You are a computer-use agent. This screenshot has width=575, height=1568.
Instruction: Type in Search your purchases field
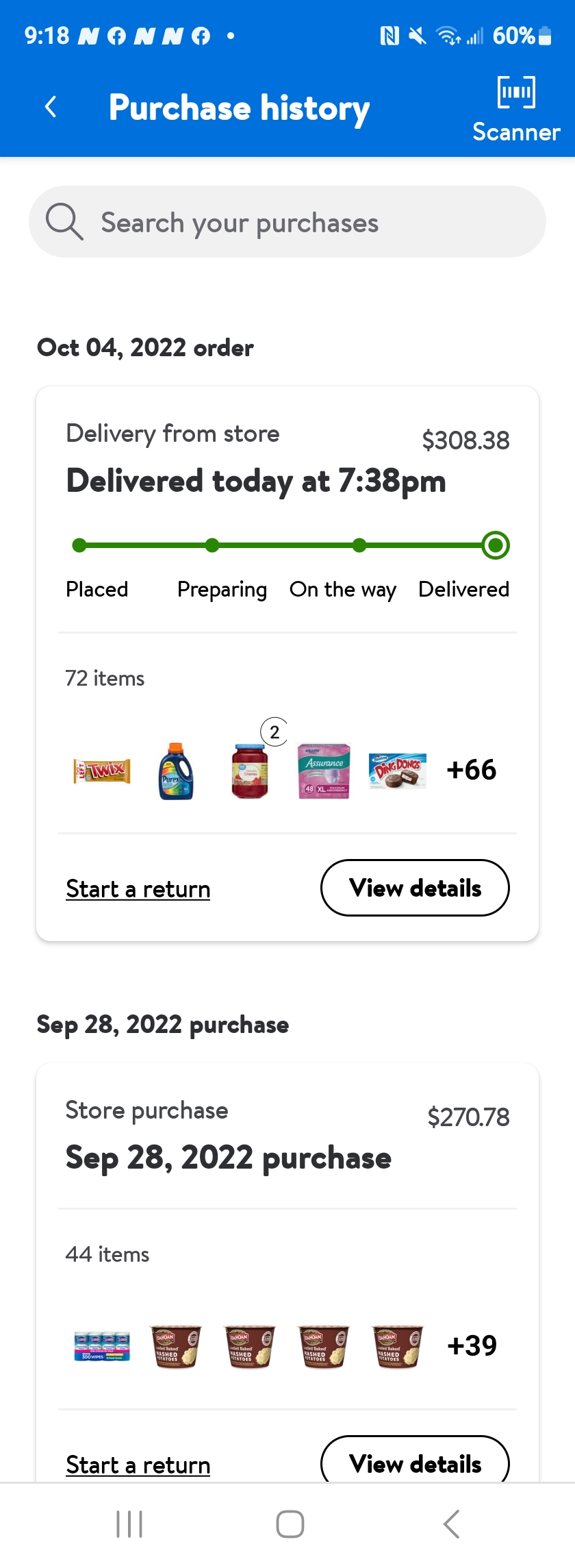click(x=301, y=222)
